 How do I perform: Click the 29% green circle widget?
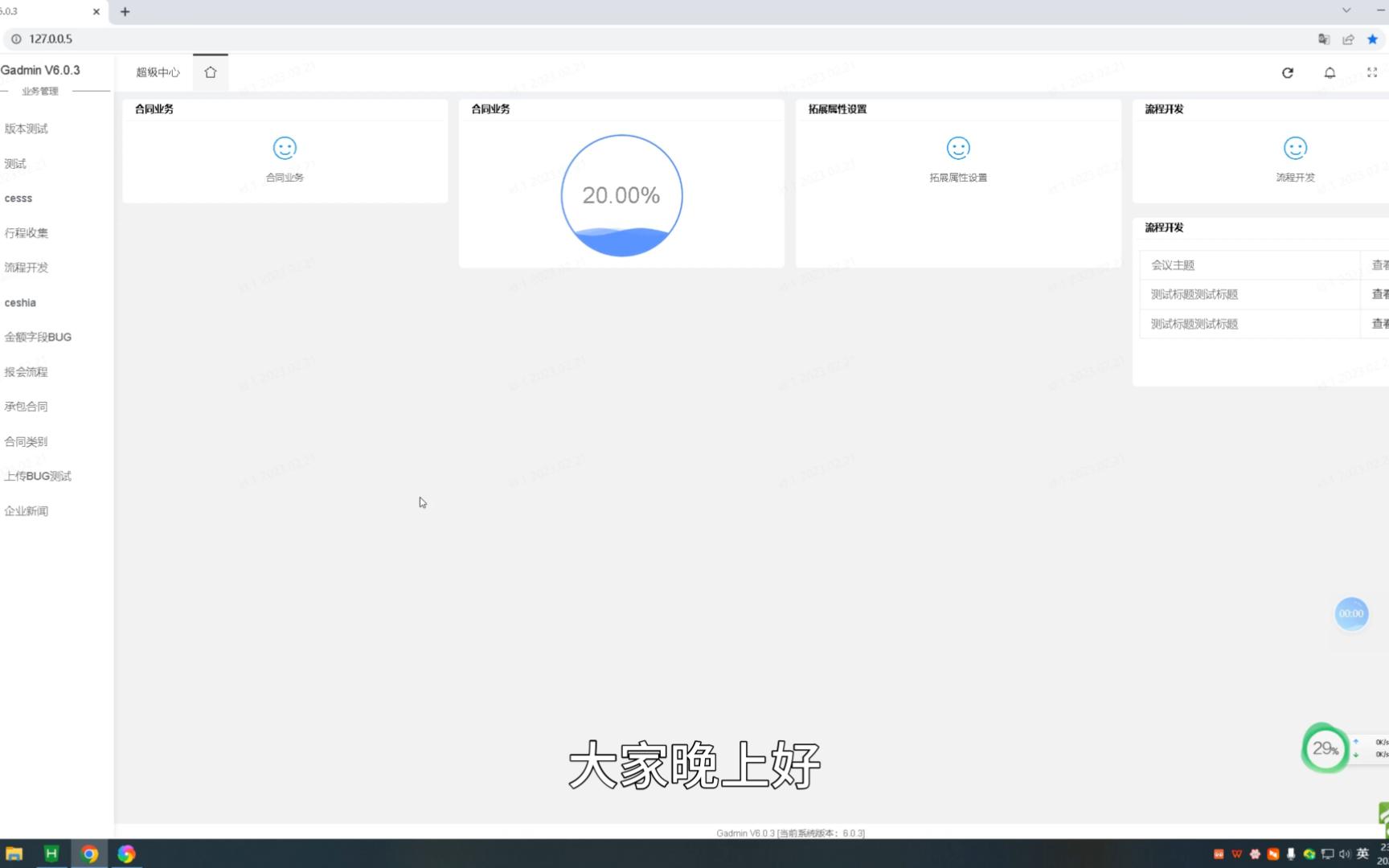(x=1325, y=748)
